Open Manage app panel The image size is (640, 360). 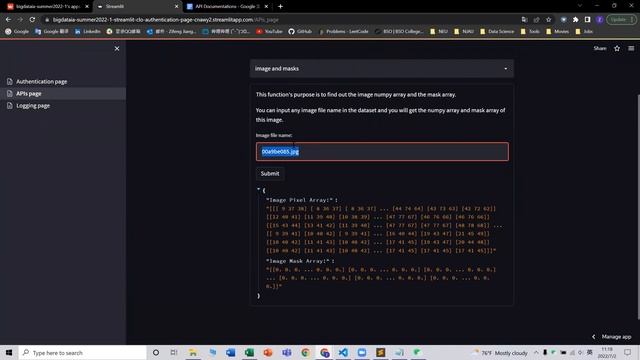coord(611,337)
